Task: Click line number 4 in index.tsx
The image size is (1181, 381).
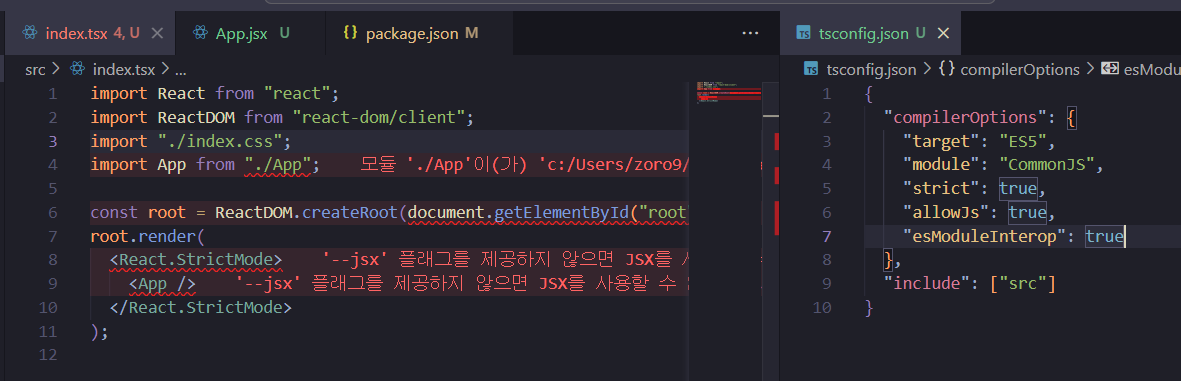Action: tap(52, 165)
